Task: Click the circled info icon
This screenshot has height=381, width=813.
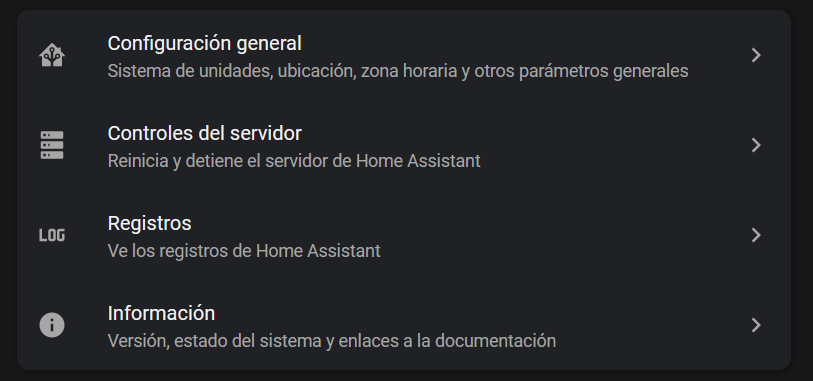Action: coord(52,326)
